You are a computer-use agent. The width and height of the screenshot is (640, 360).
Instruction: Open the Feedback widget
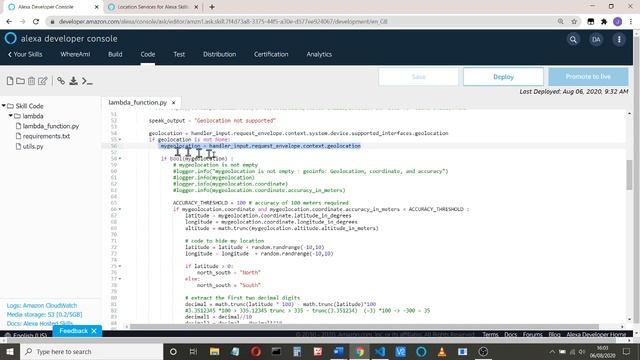[x=73, y=331]
